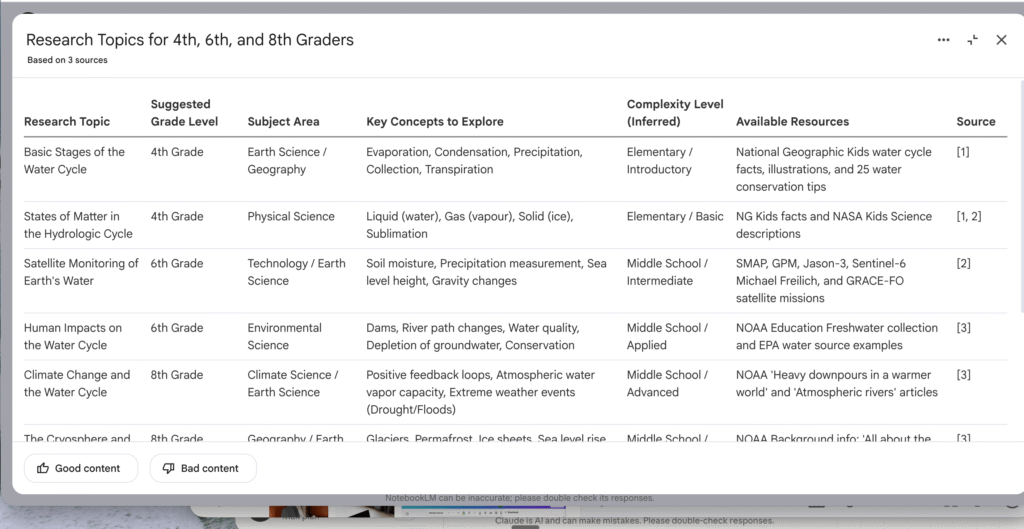Click the Based on 3 sources subtitle
Viewport: 1024px width, 529px height.
67,60
